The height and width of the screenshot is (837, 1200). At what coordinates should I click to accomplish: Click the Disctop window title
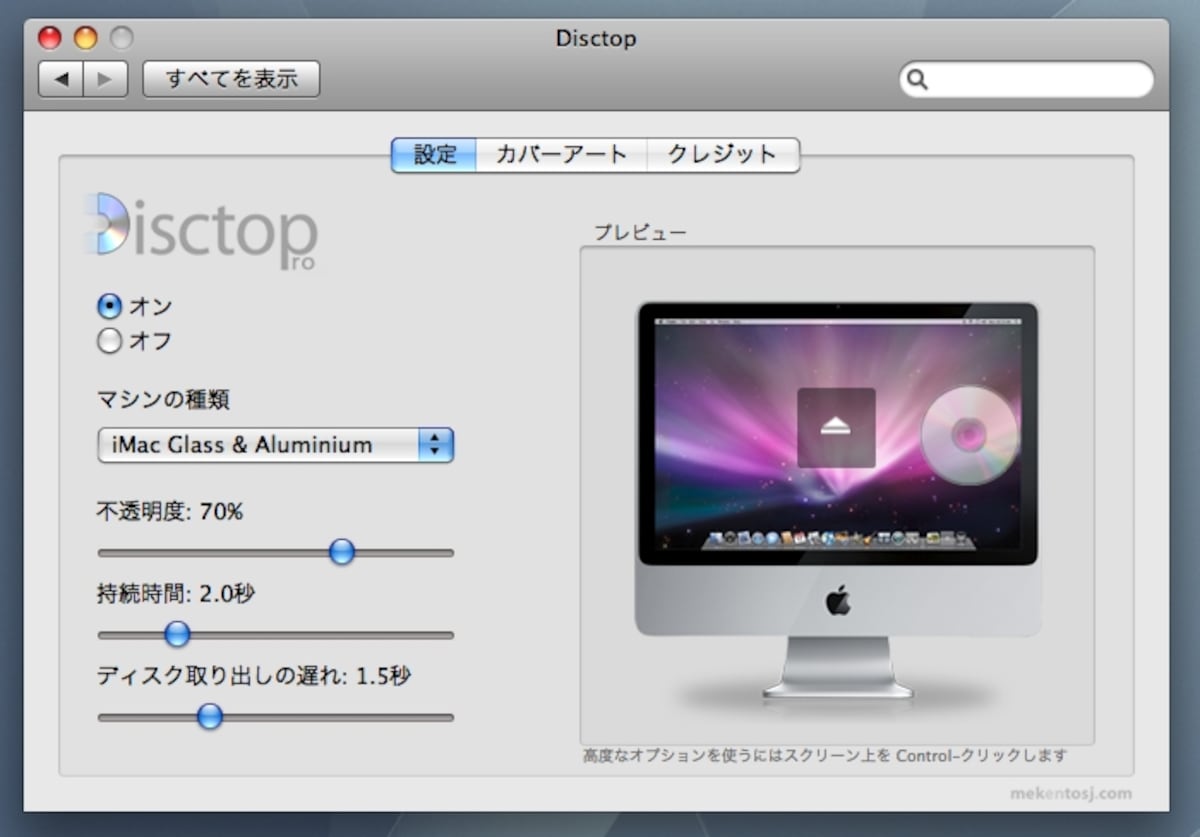[596, 39]
